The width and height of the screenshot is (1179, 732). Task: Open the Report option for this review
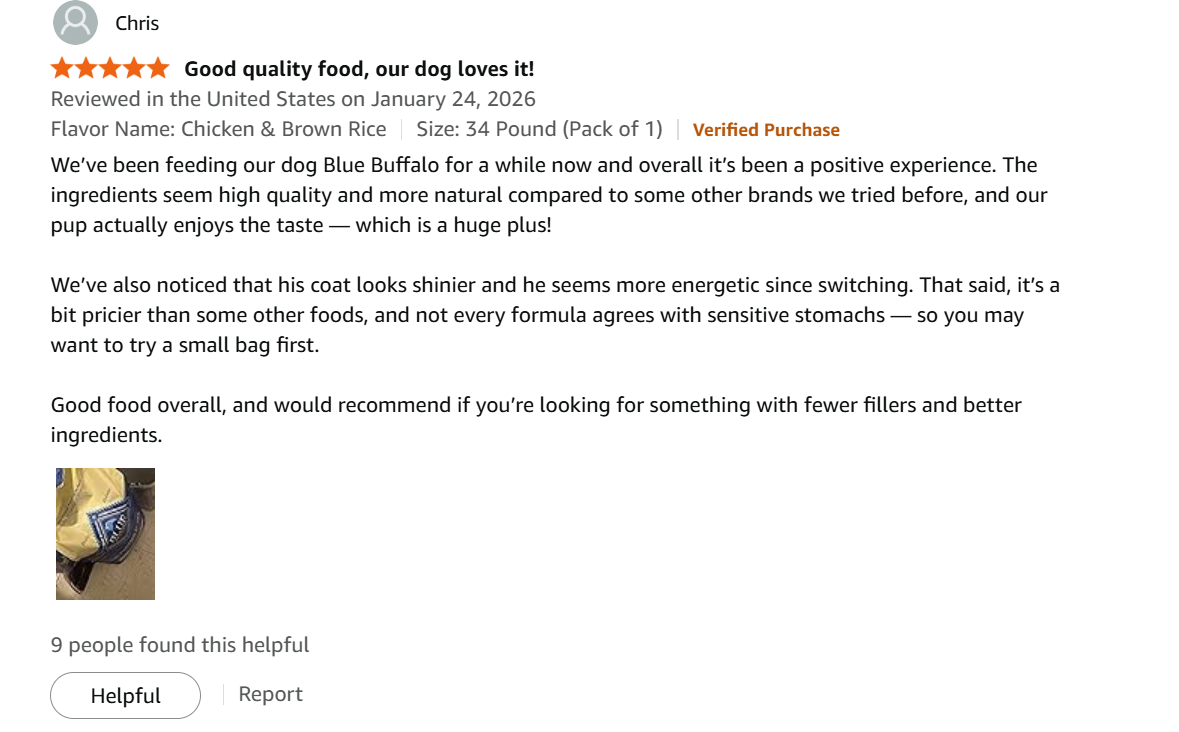pos(270,693)
